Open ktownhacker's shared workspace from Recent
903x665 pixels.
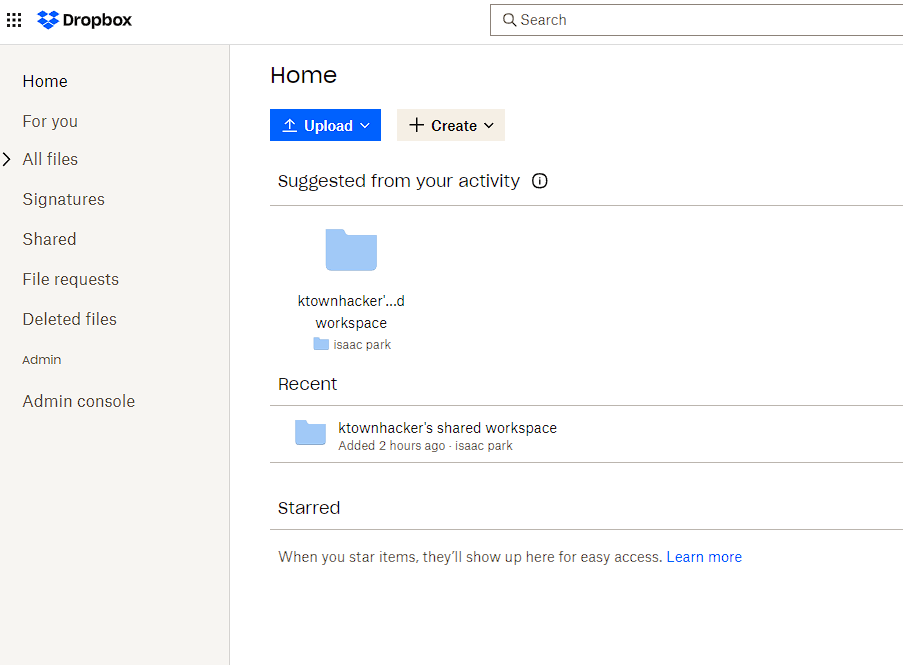pos(448,427)
